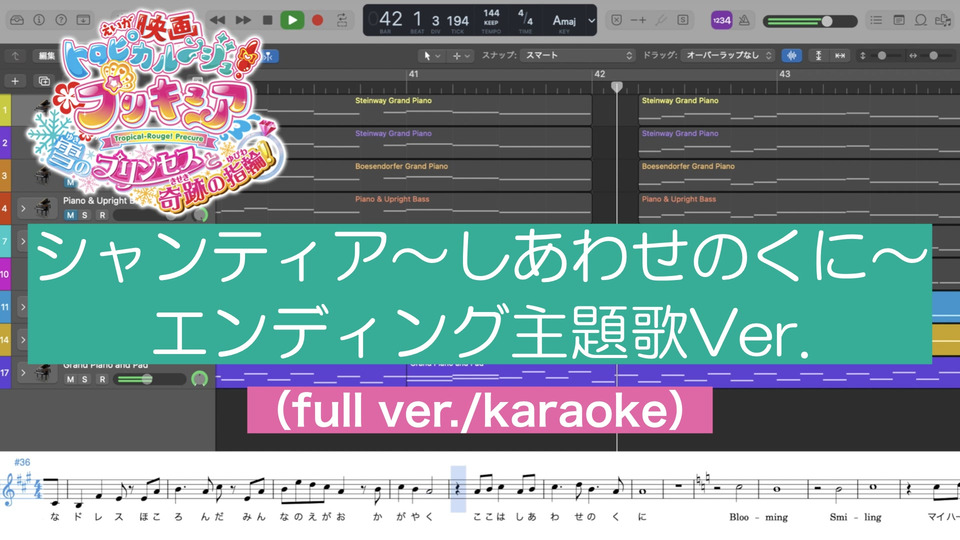The height and width of the screenshot is (540, 960).
Task: Click the duplicate track icon
Action: click(44, 81)
